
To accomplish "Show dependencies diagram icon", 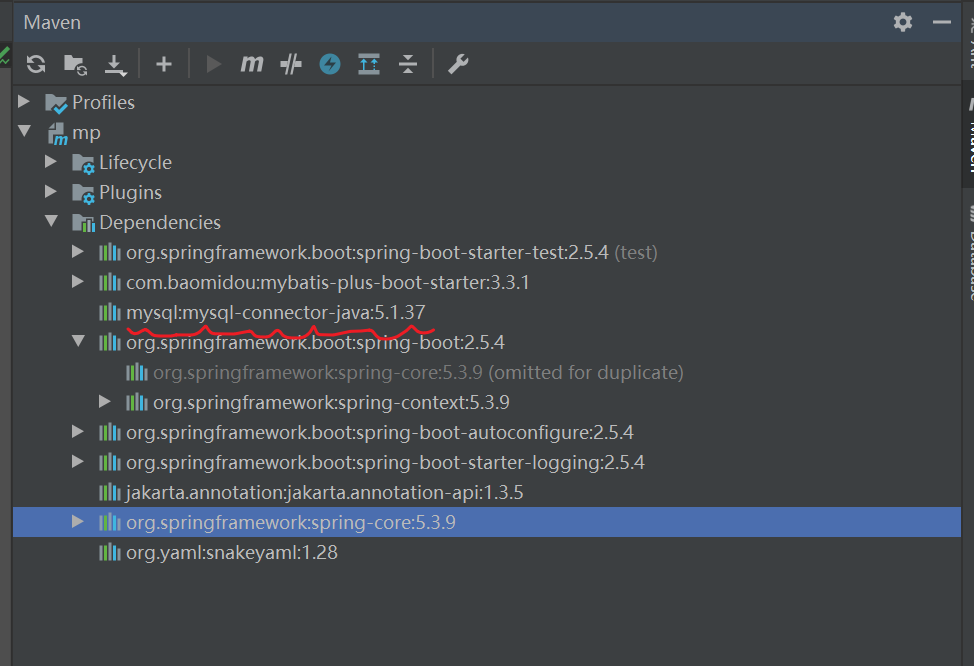I will coord(369,64).
